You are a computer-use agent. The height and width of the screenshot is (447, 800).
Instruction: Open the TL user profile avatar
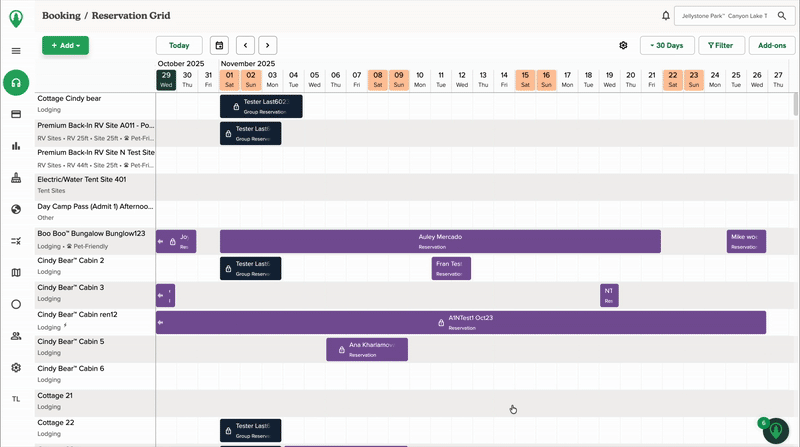[16, 399]
